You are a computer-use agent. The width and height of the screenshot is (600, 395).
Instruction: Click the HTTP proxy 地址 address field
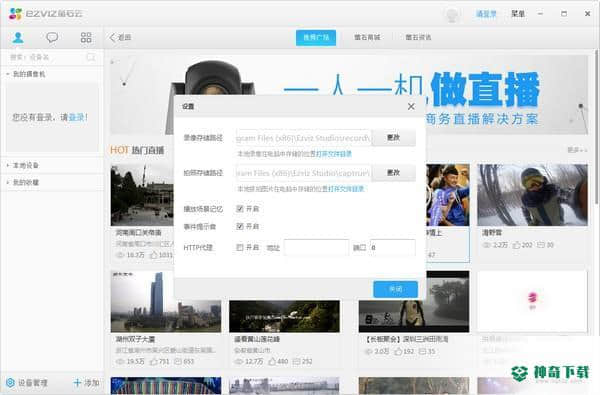pyautogui.click(x=316, y=248)
